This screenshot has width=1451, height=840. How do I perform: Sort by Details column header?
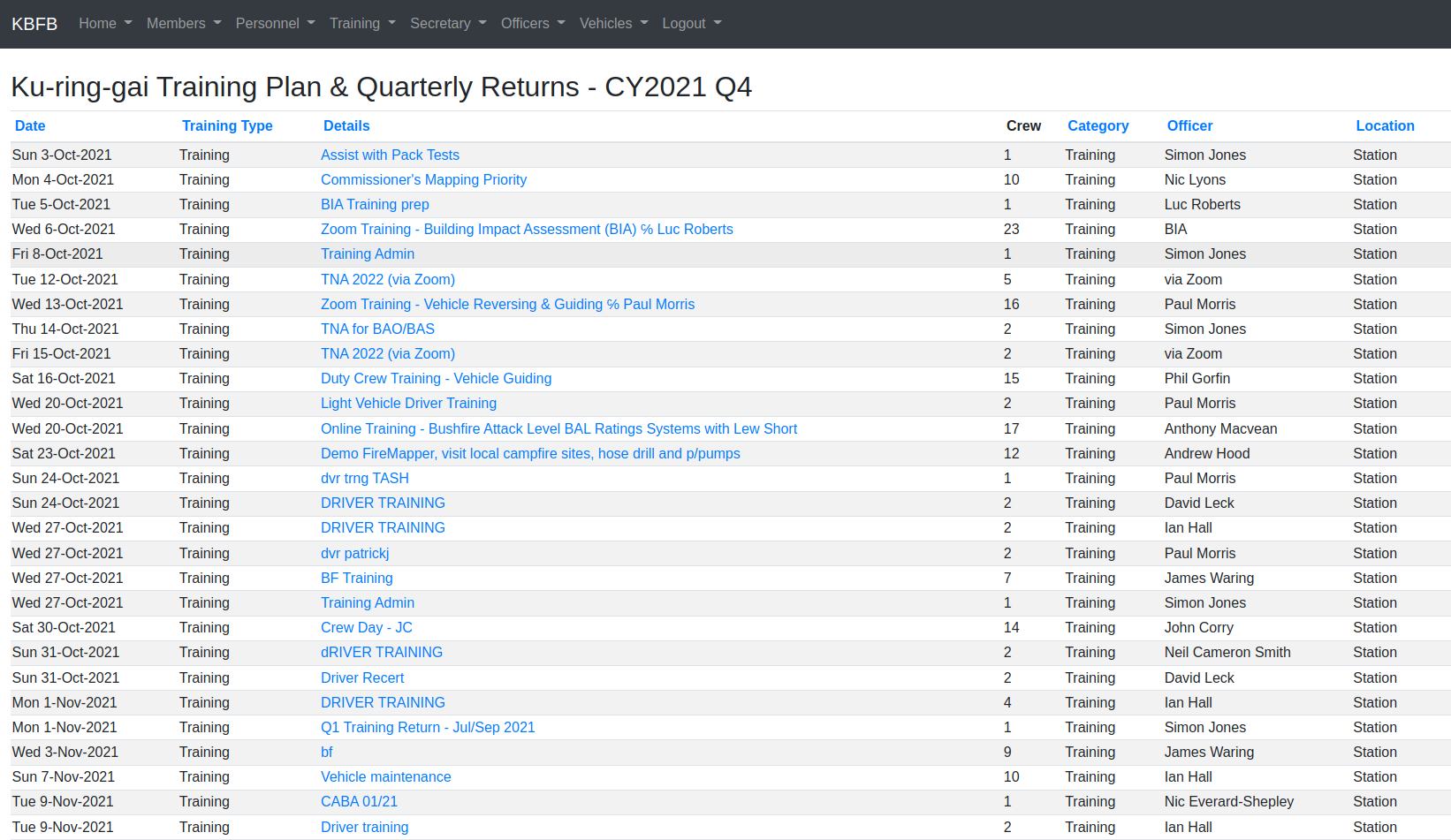346,126
